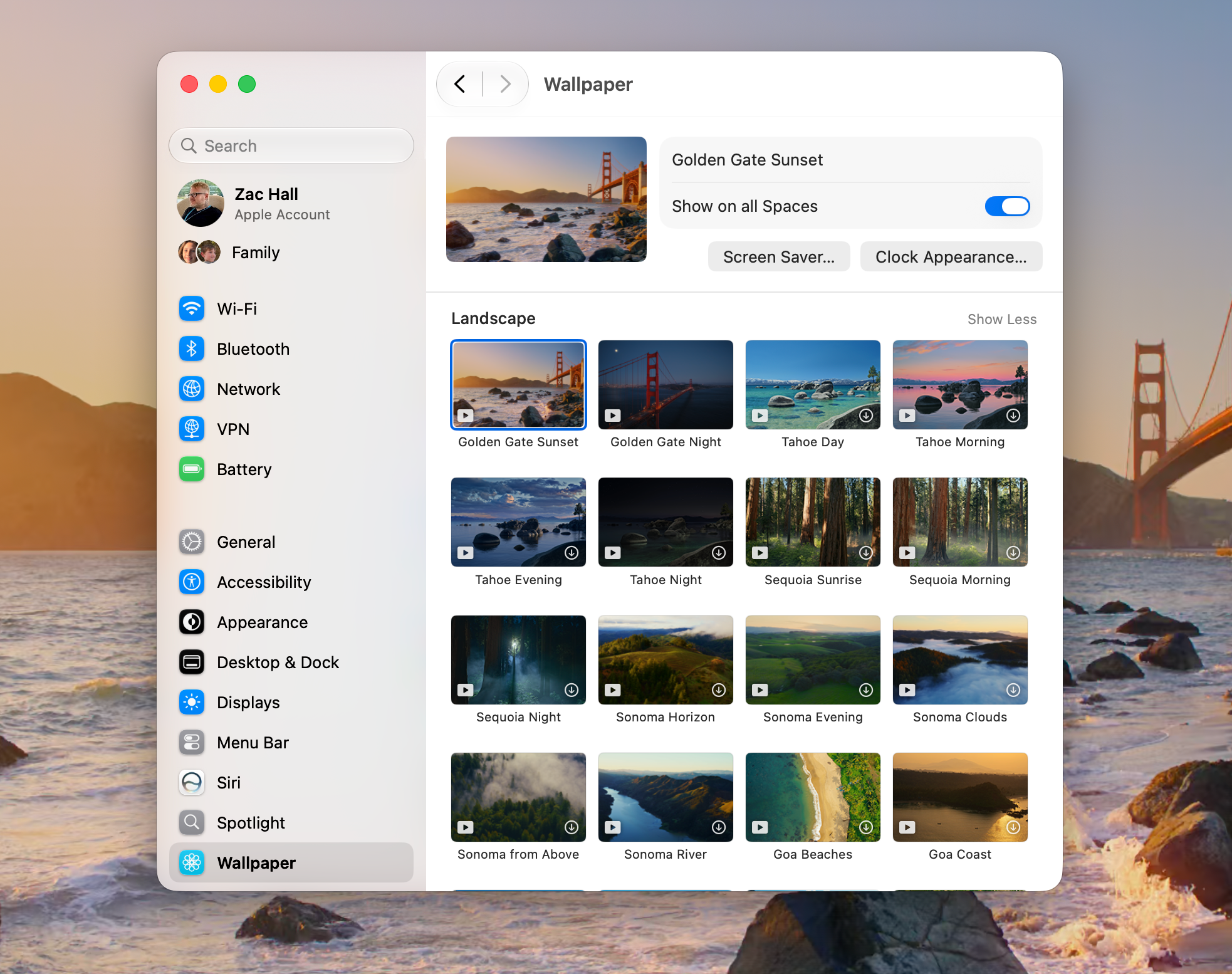The width and height of the screenshot is (1232, 974).
Task: Open Clock Appearance settings button
Action: point(951,257)
